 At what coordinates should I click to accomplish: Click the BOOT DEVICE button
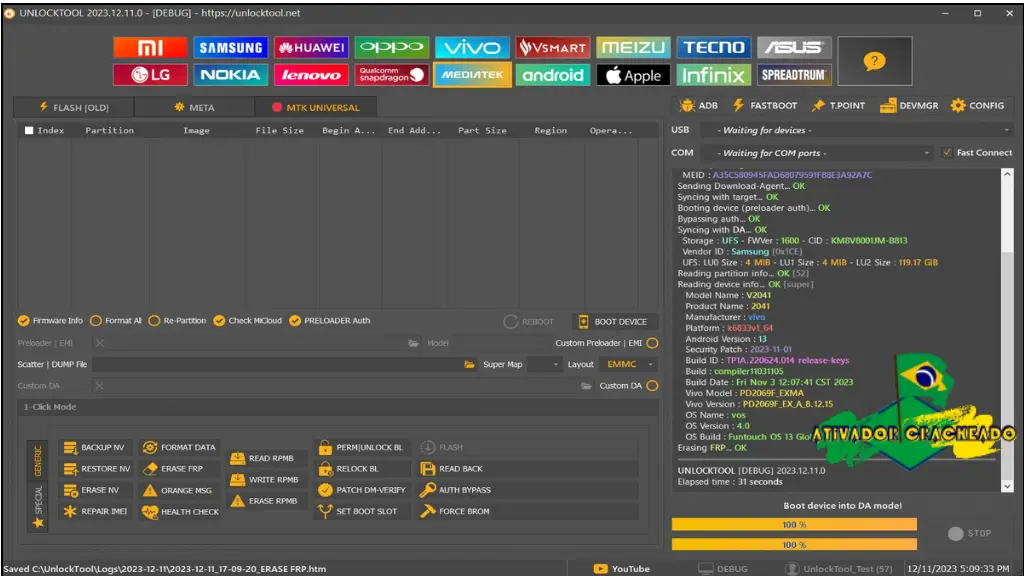coord(614,321)
